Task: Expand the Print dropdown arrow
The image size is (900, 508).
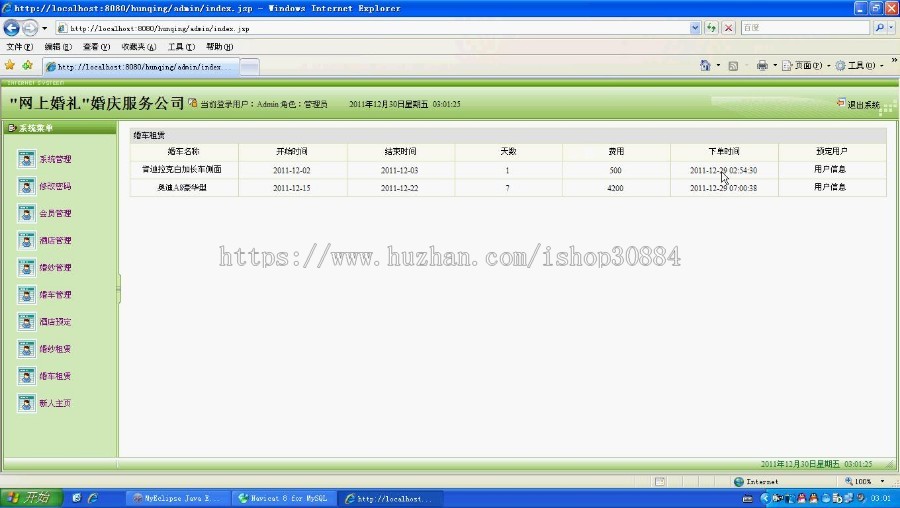Action: click(775, 65)
